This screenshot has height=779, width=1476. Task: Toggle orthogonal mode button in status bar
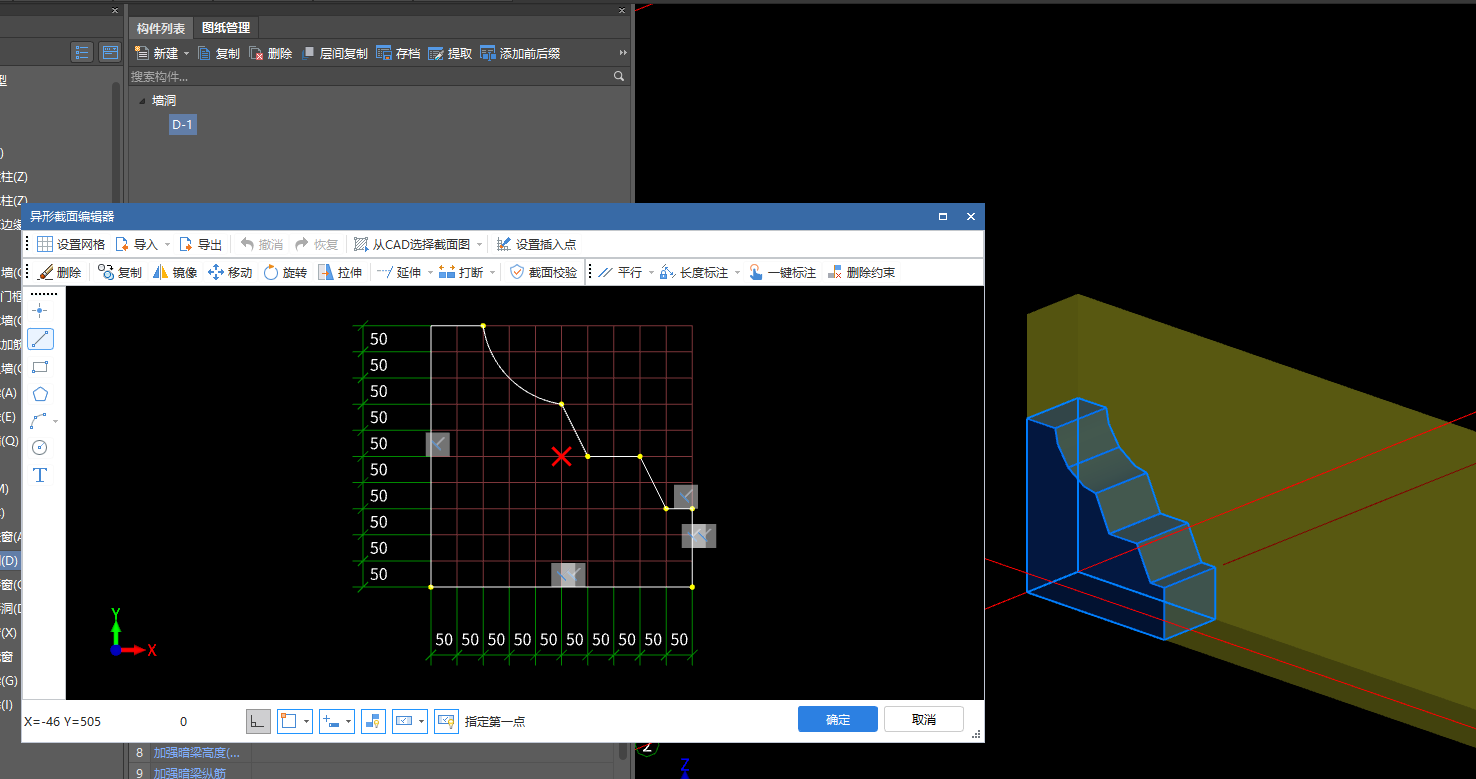258,721
